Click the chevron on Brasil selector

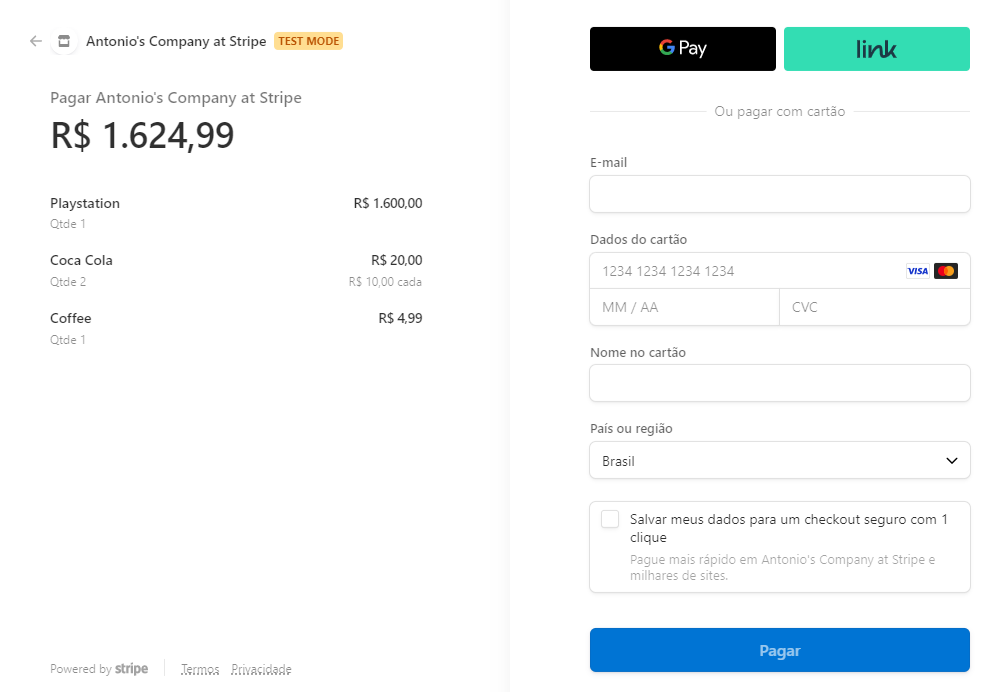(x=951, y=461)
